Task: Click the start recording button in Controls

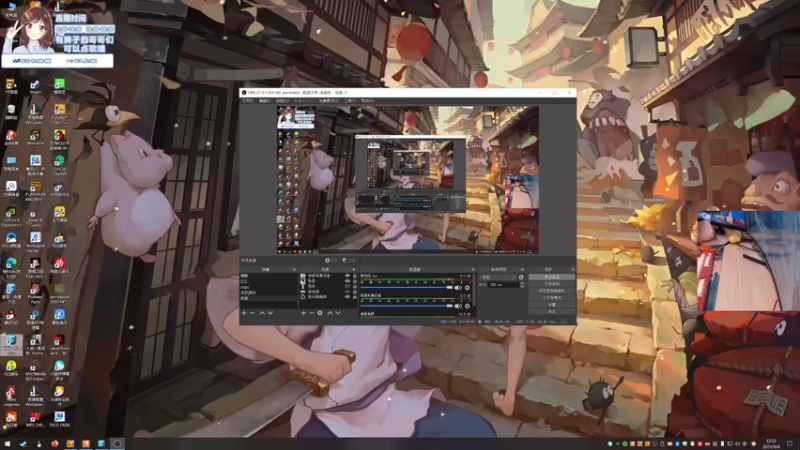Action: pos(552,284)
